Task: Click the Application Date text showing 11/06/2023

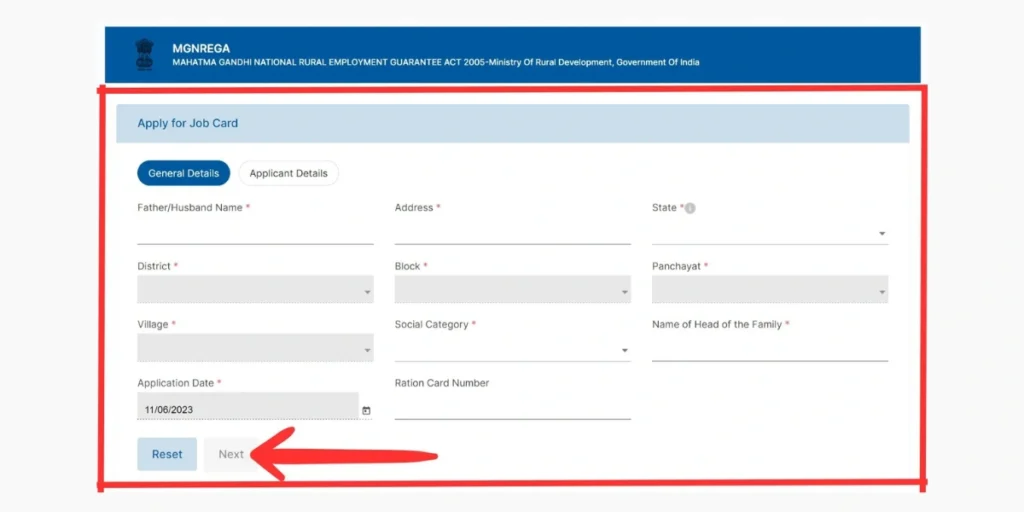Action: [x=169, y=409]
